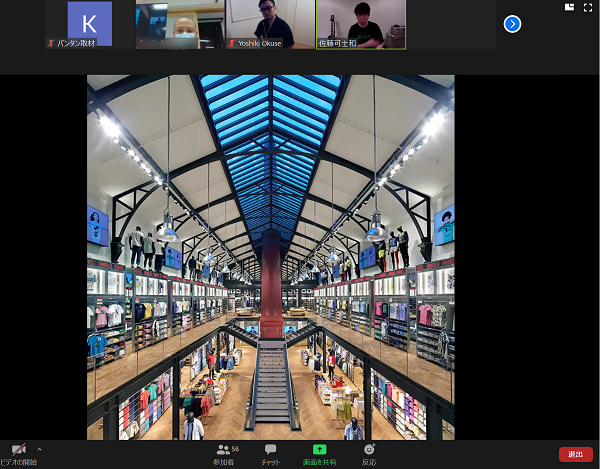The image size is (600, 469).
Task: Switch view layout icon at top right
Action: (x=570, y=7)
